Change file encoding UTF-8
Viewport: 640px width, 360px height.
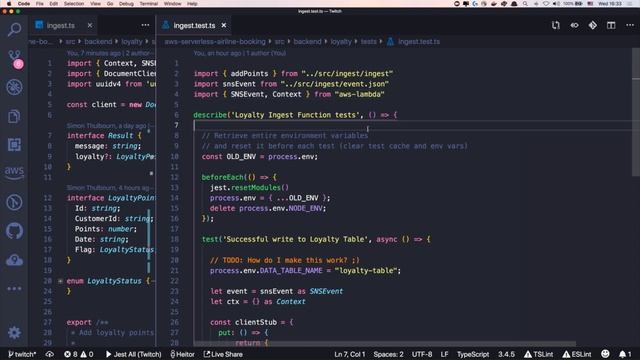pos(422,354)
